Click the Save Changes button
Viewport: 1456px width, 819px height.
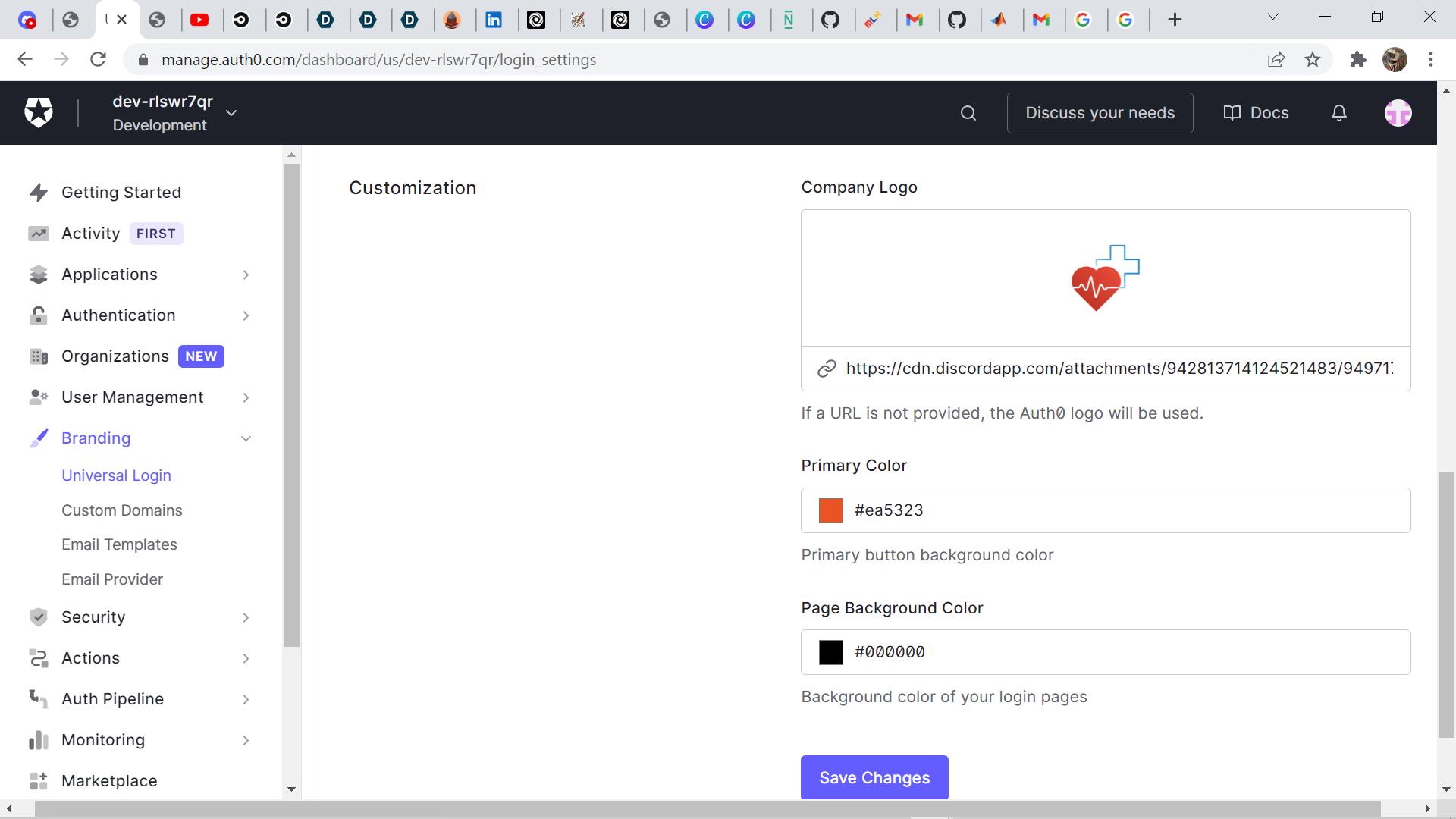pyautogui.click(x=874, y=777)
